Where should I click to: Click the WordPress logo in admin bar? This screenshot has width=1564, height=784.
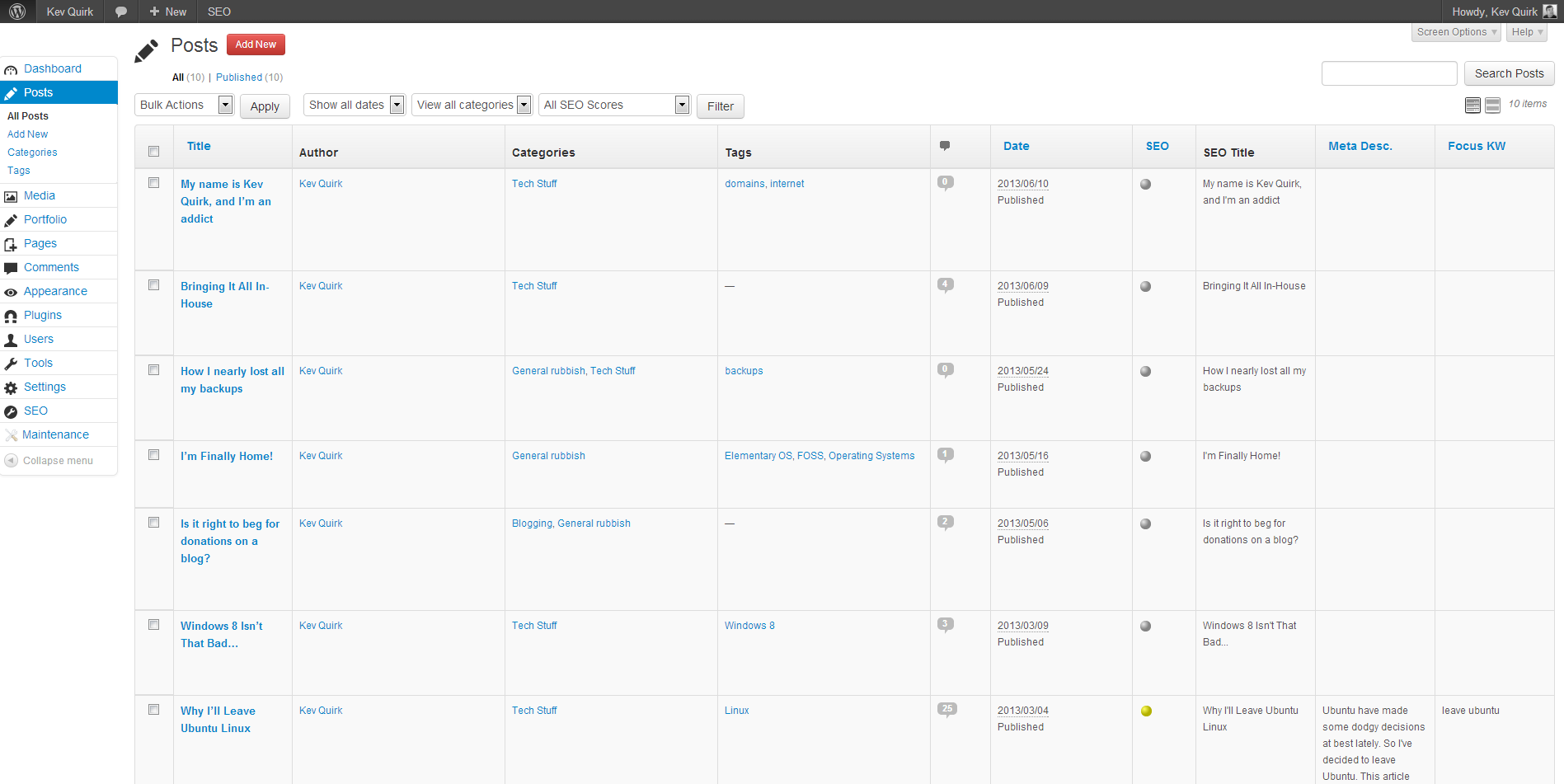pos(17,12)
